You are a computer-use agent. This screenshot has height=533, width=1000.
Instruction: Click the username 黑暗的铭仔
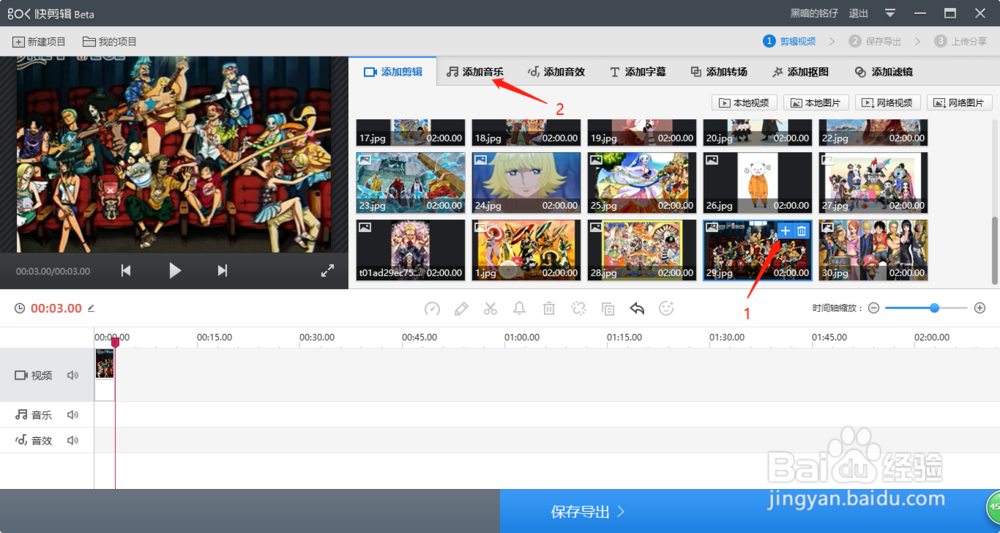point(814,13)
